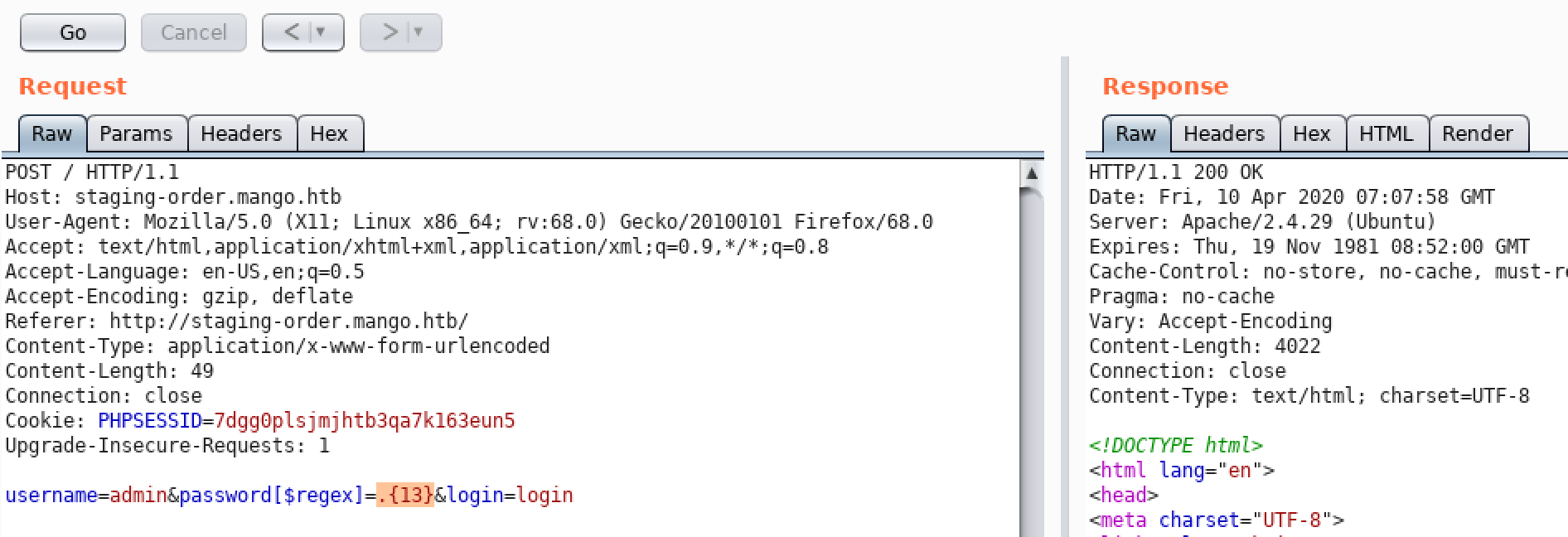Viewport: 1568px width, 537px height.
Task: Click the PHPSESSID cookie value text
Action: [365, 421]
